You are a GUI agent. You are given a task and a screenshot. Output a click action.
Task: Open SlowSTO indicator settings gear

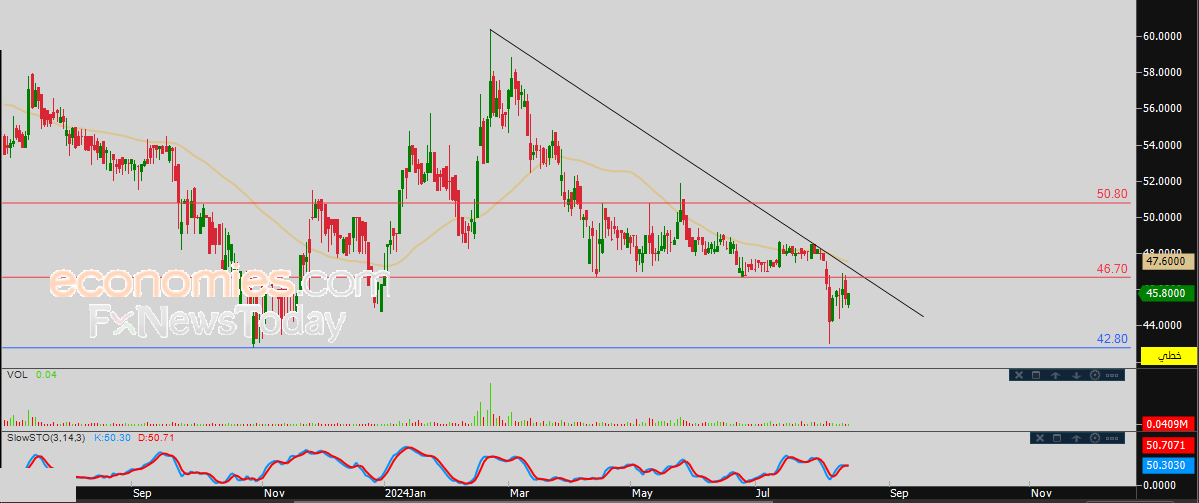(x=1096, y=438)
